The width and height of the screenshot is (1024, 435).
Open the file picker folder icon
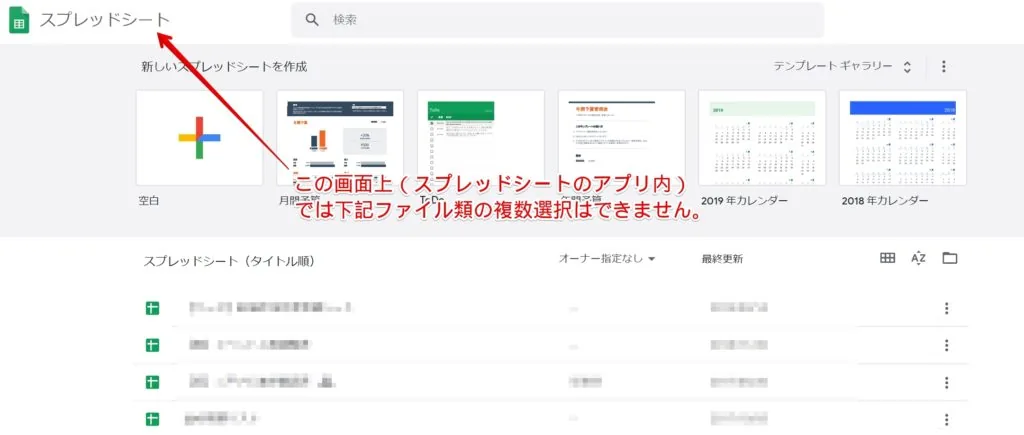(x=950, y=258)
